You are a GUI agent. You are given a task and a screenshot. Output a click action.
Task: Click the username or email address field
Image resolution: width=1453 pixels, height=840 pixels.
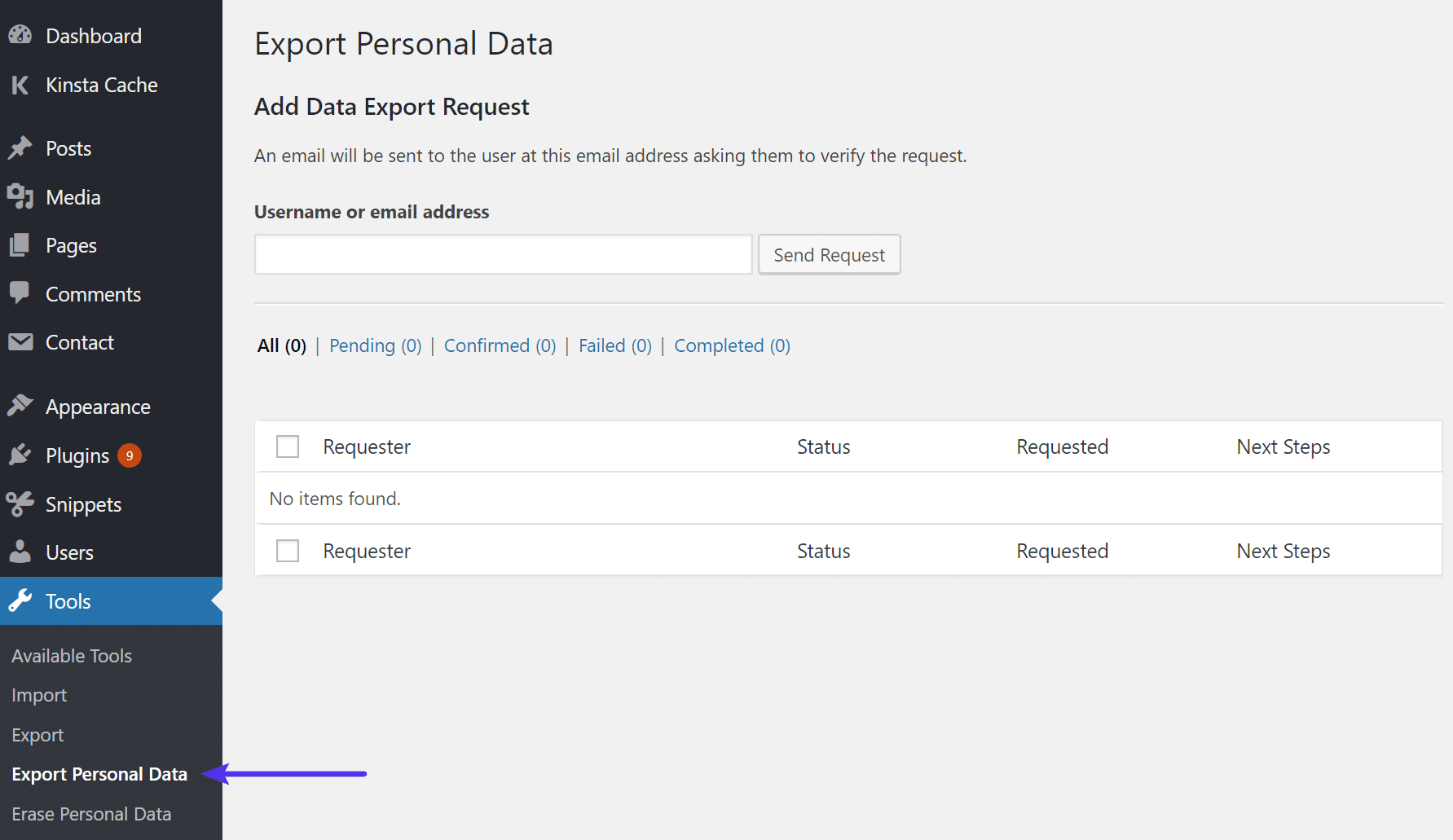[x=502, y=253]
